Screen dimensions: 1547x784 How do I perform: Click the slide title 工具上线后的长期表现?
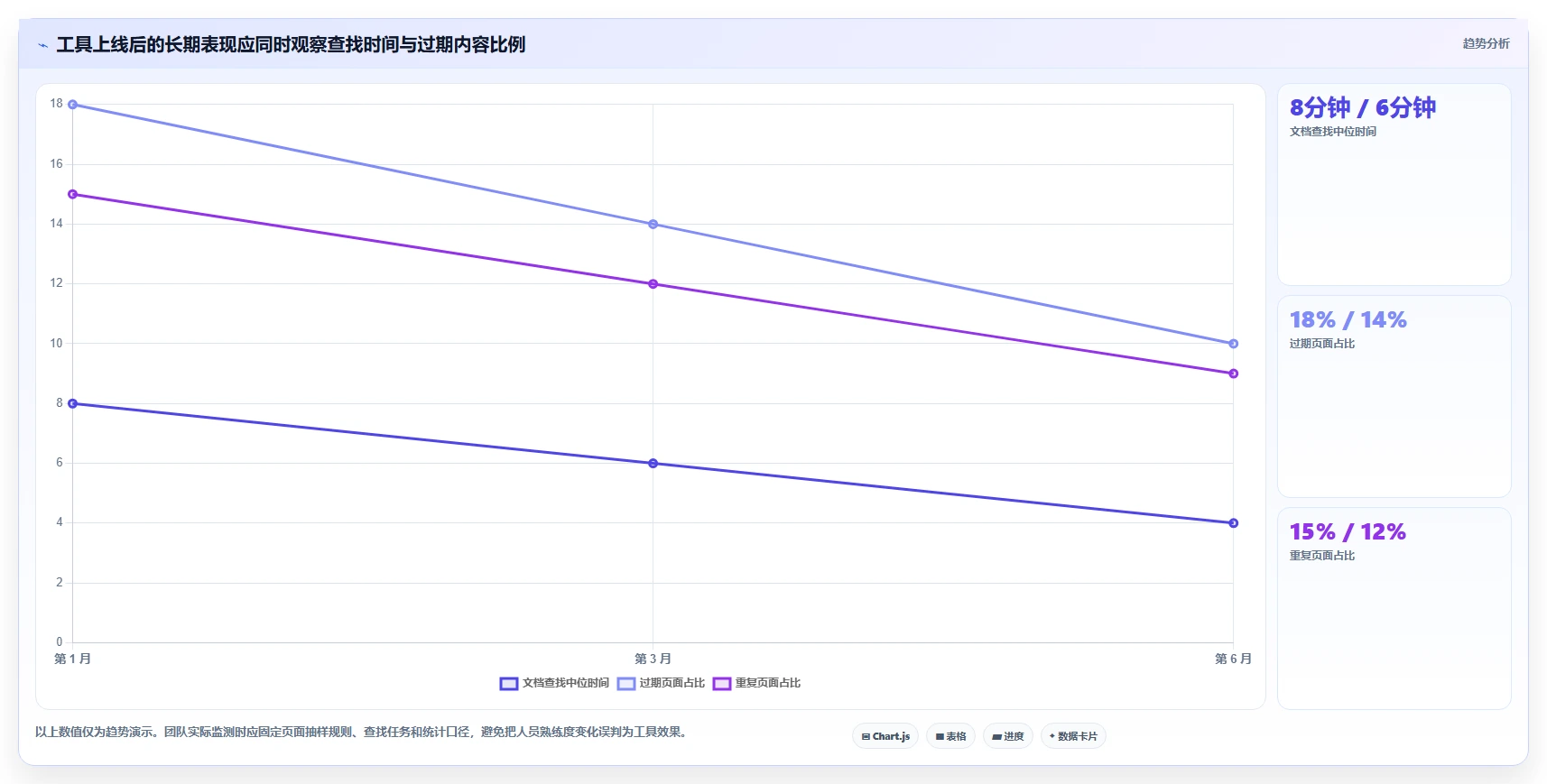292,44
